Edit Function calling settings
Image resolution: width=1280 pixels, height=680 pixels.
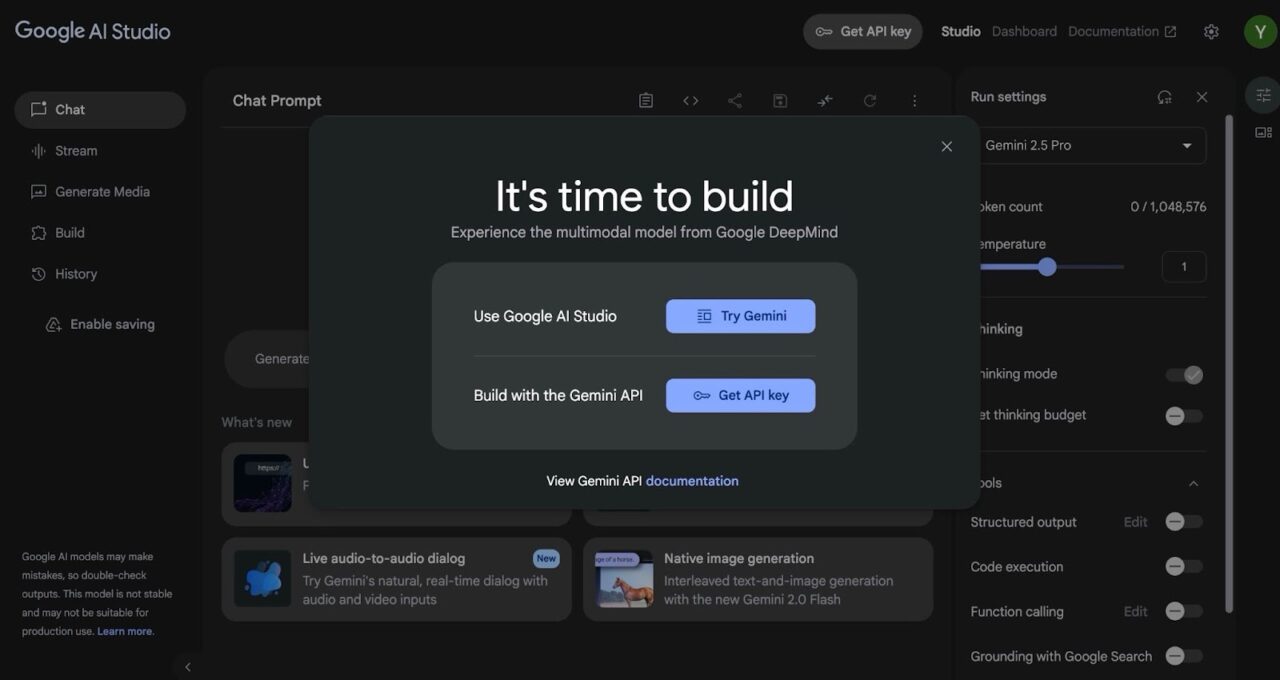pos(1135,612)
